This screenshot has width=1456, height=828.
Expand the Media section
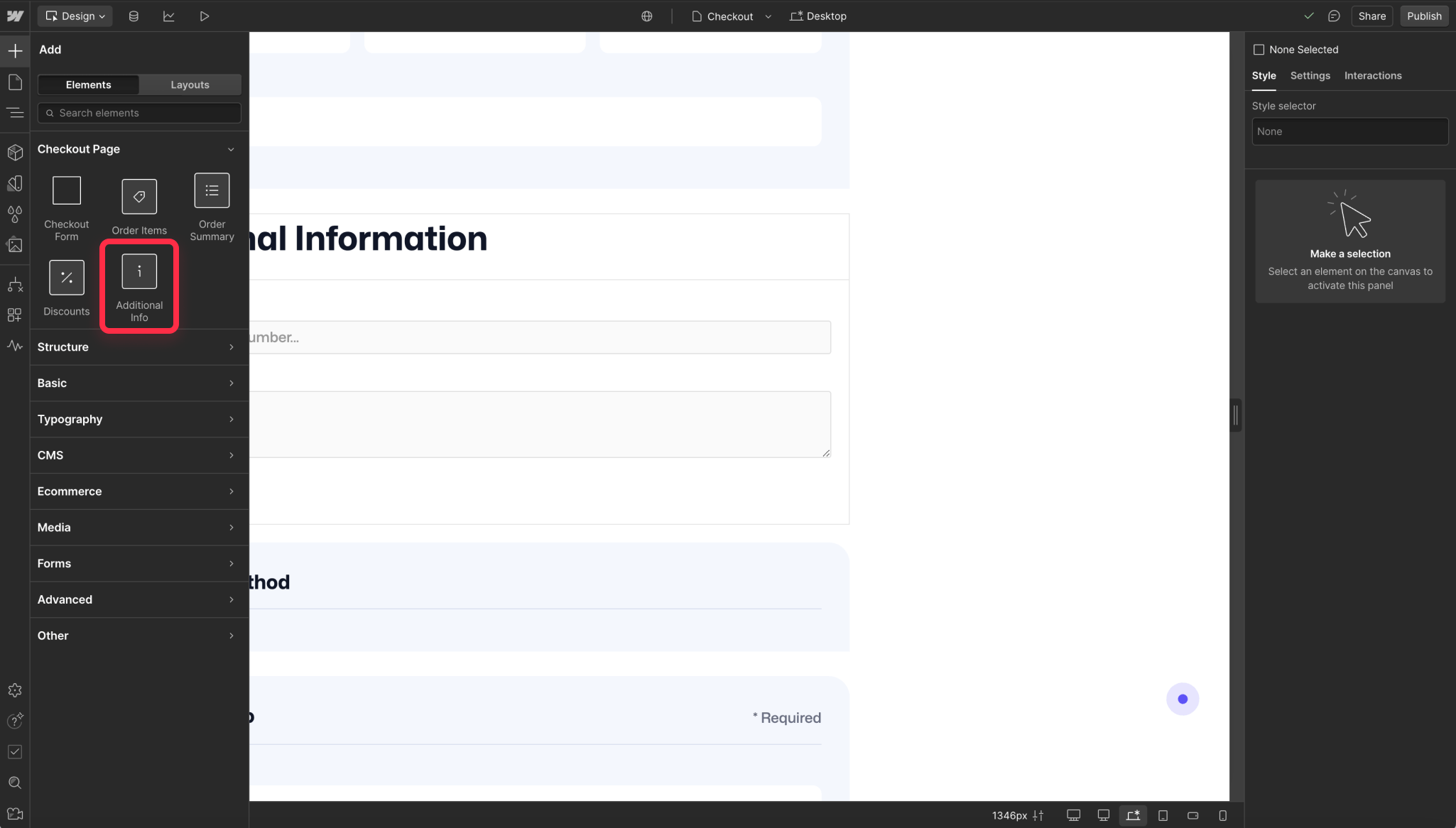pyautogui.click(x=139, y=528)
